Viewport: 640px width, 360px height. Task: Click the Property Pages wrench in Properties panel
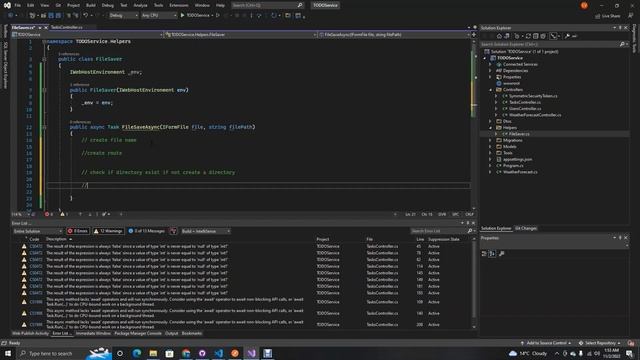coord(502,254)
